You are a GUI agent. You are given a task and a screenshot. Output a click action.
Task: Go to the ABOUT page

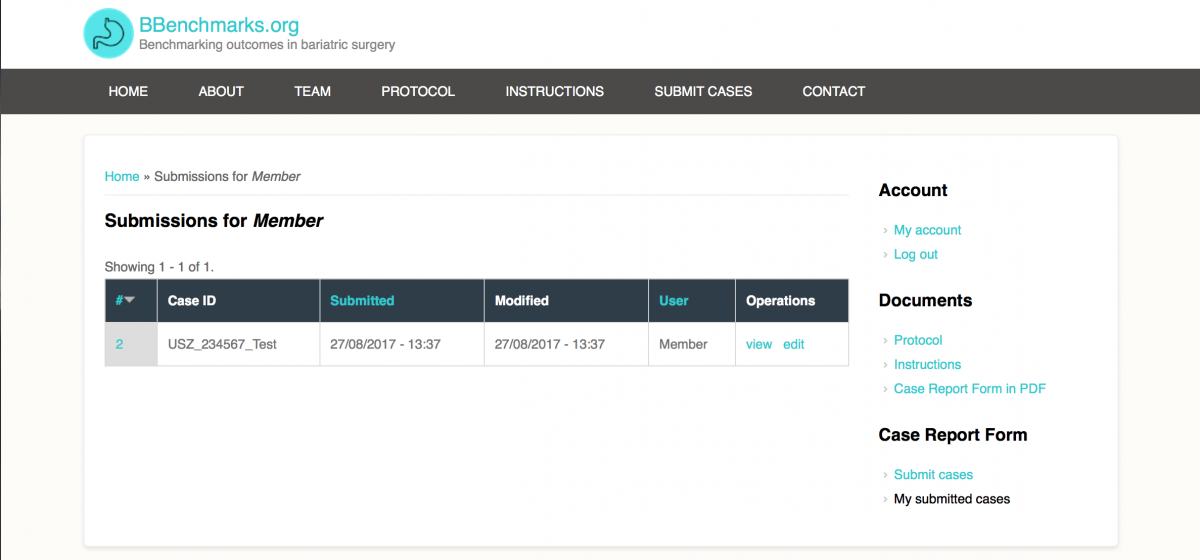coord(221,91)
